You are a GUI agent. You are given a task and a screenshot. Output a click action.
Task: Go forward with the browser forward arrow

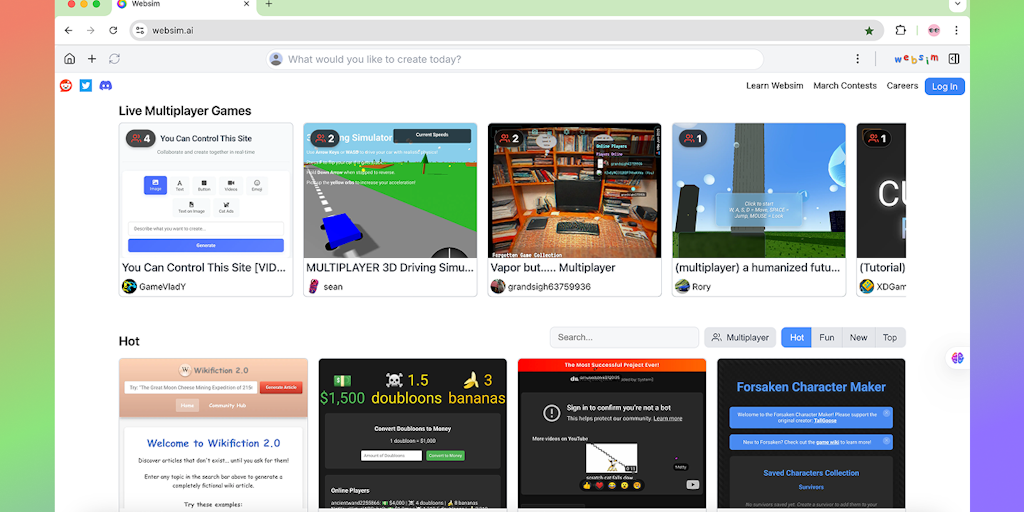(x=91, y=30)
